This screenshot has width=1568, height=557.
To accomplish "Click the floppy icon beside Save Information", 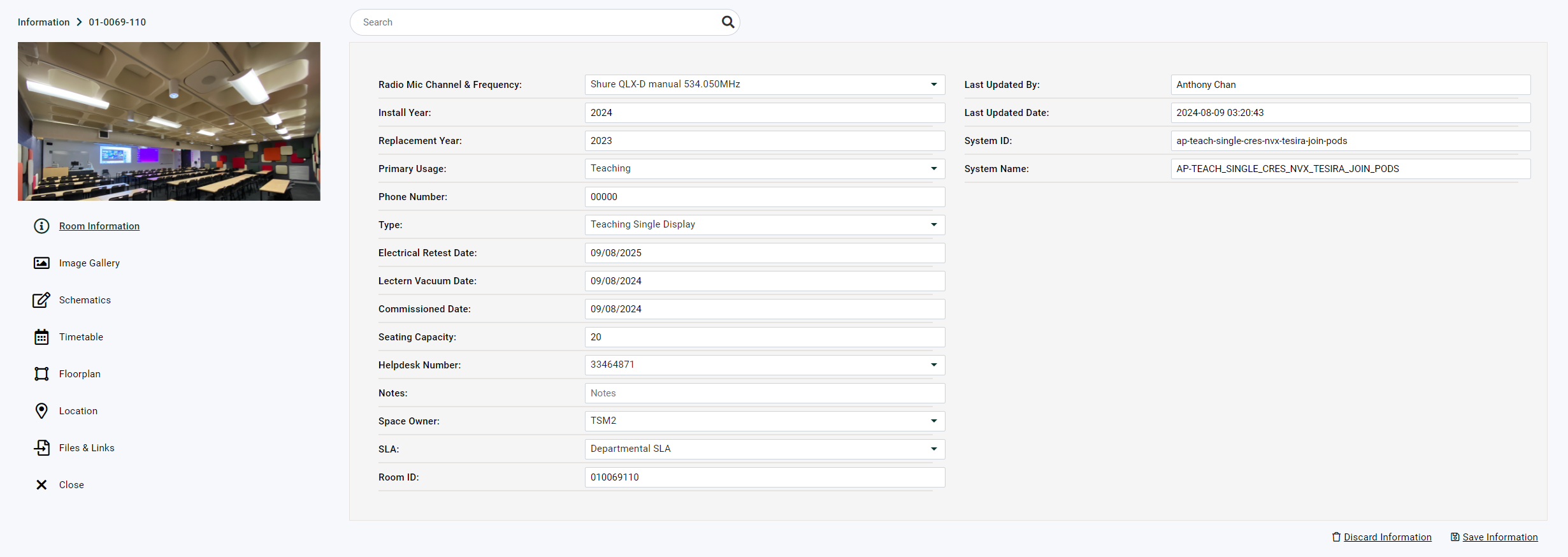I will 1455,537.
